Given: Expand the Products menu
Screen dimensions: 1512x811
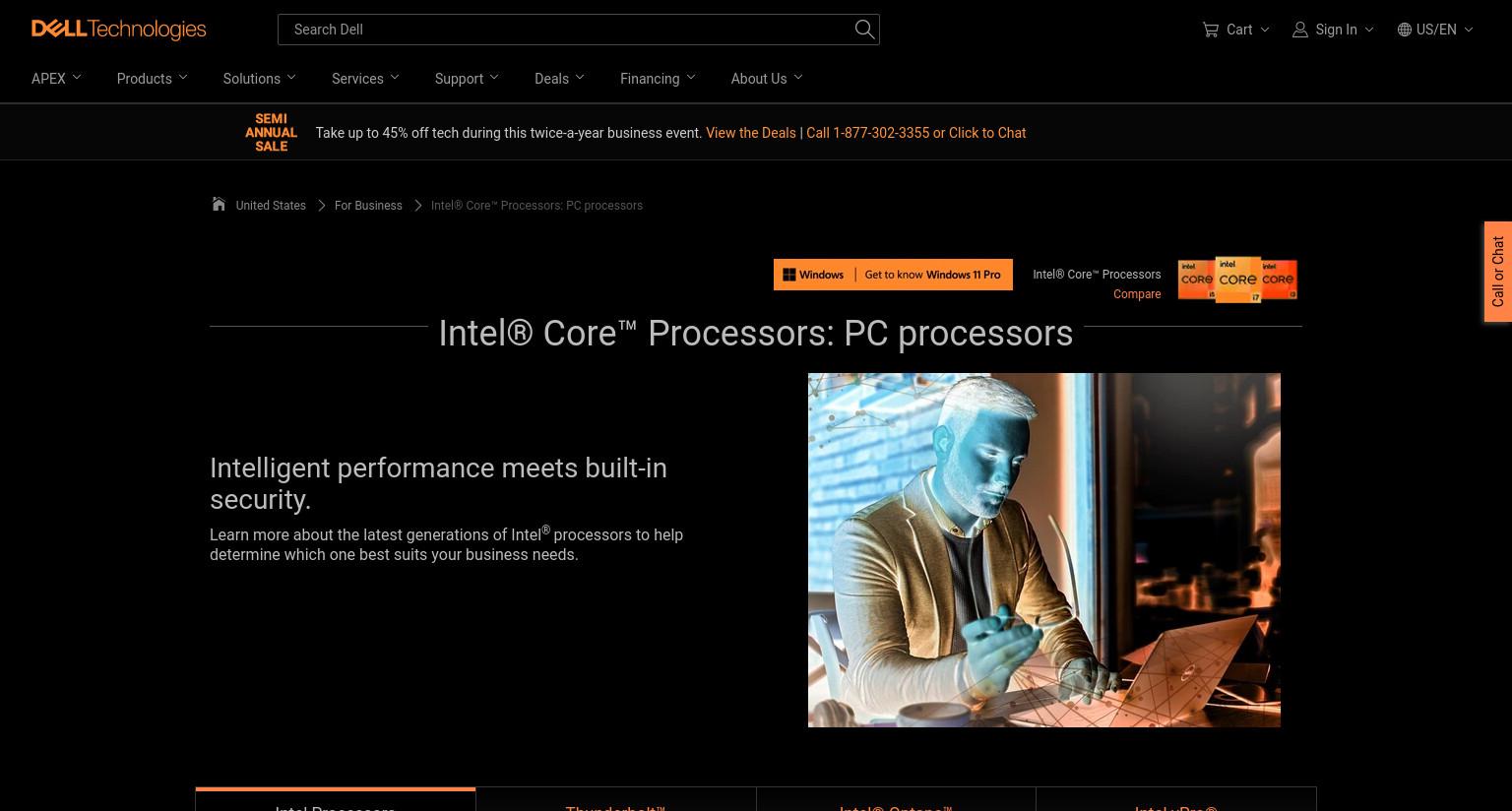Looking at the screenshot, I should [x=152, y=79].
